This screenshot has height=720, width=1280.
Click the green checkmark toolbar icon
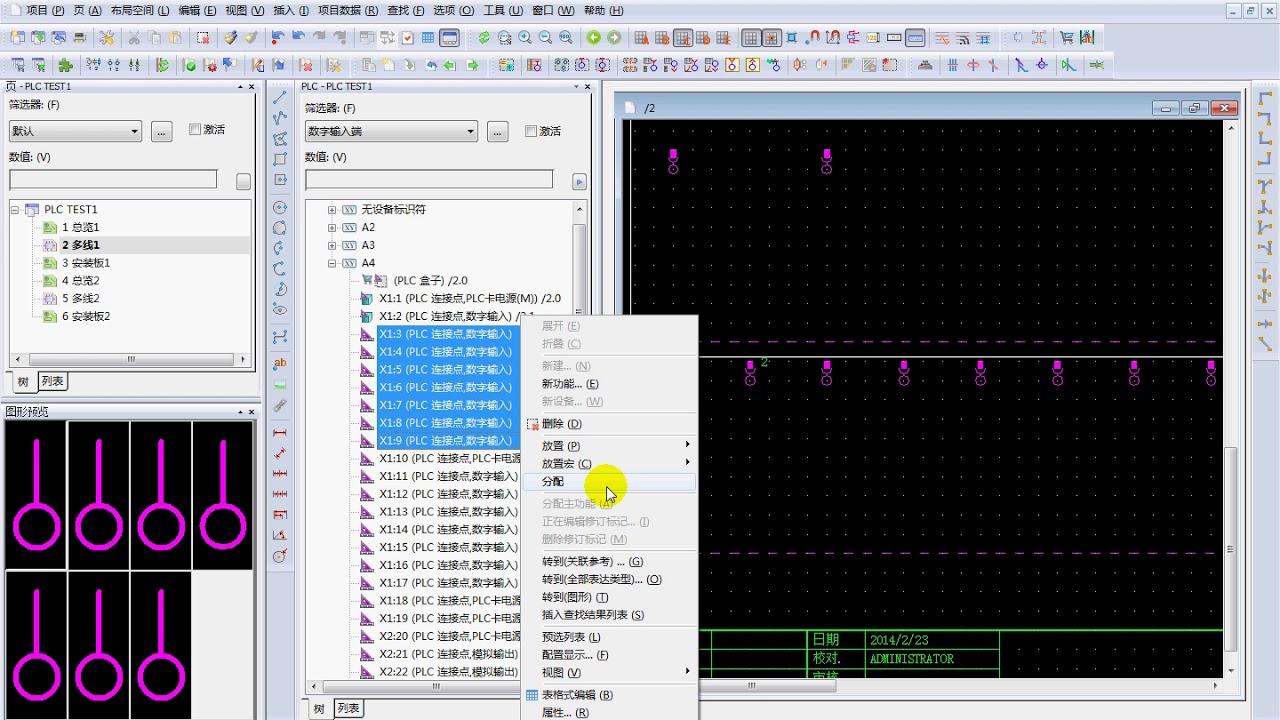click(x=190, y=65)
